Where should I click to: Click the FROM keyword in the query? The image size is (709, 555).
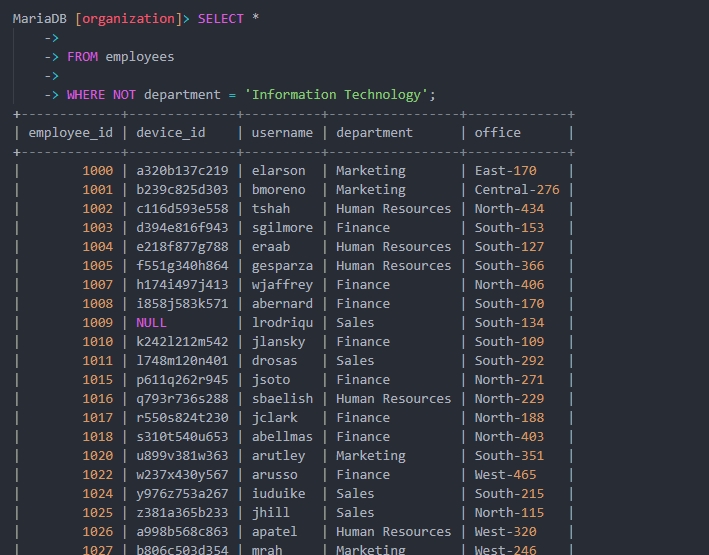pos(81,57)
